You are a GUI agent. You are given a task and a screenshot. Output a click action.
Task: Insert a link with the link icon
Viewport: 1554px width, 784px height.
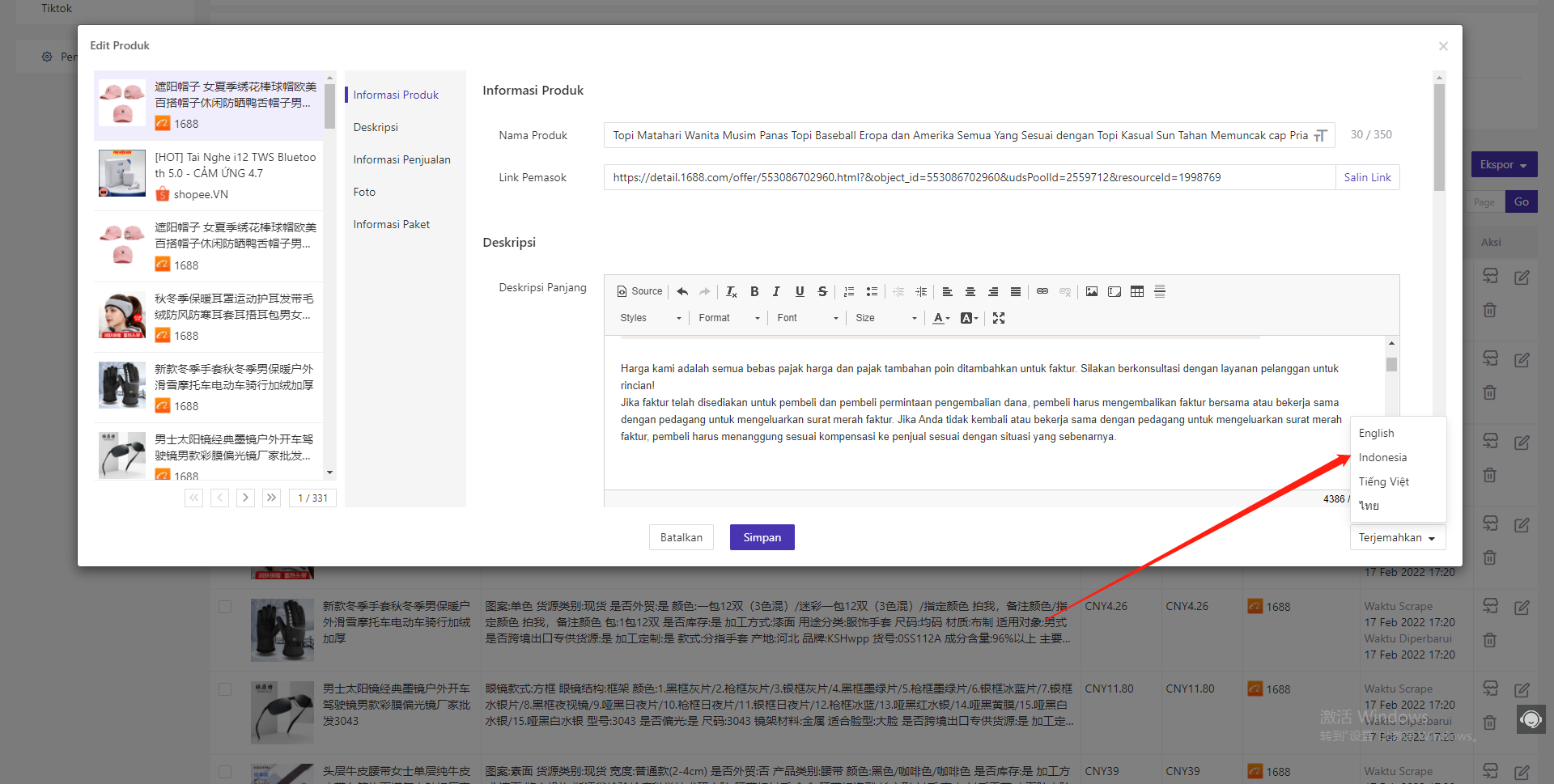(x=1042, y=291)
